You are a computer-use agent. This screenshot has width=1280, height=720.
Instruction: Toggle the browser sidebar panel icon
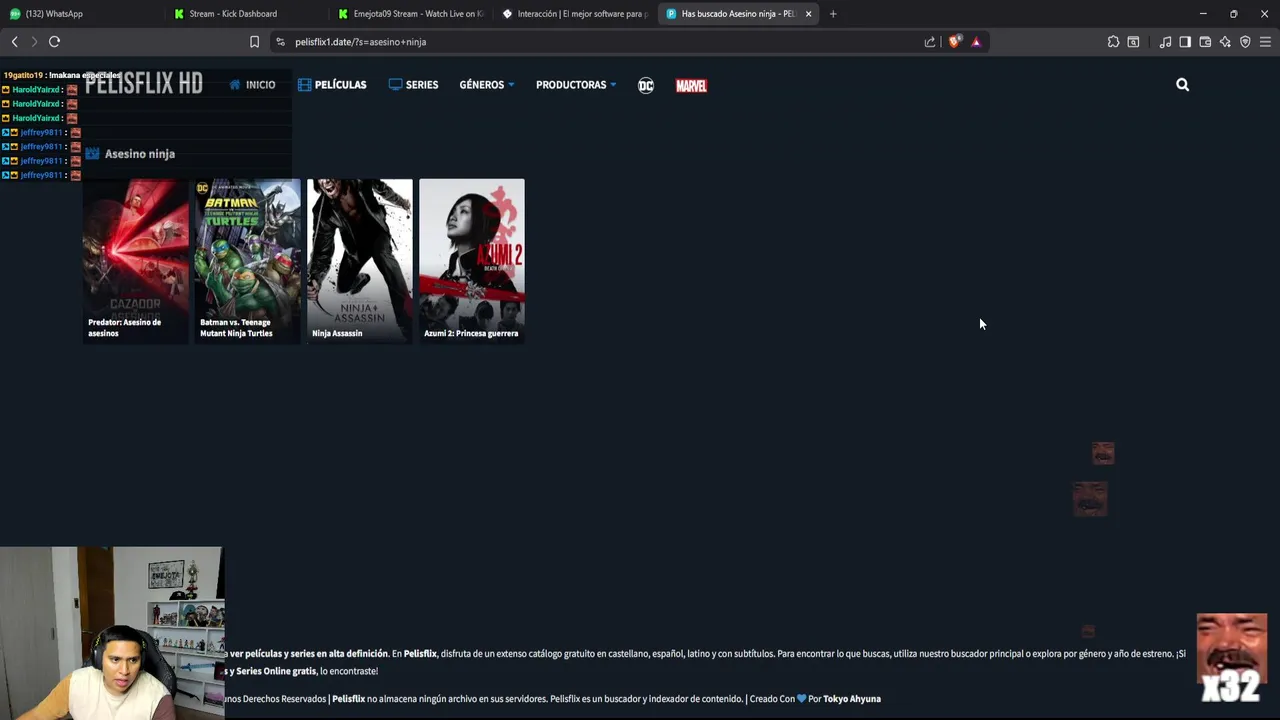tap(1185, 42)
